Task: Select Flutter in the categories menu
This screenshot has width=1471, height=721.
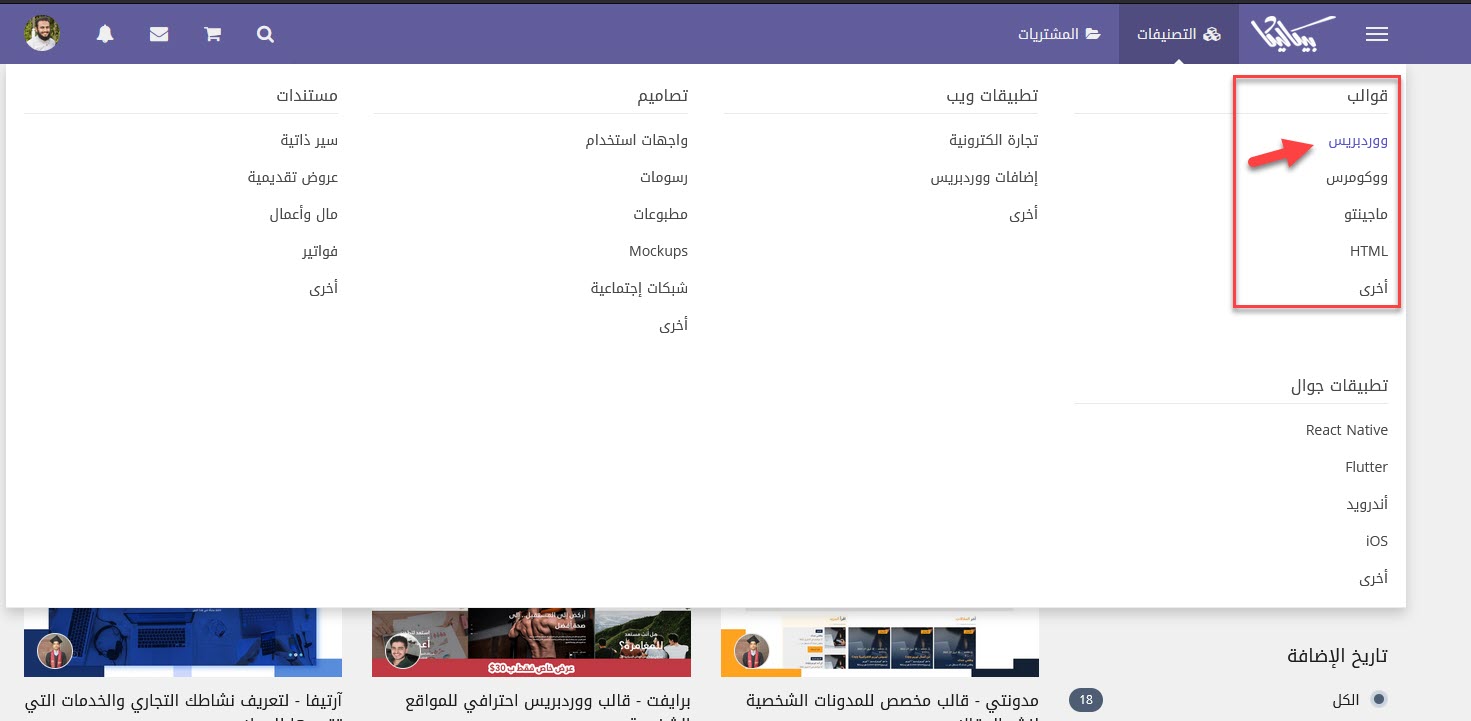Action: click(1367, 467)
